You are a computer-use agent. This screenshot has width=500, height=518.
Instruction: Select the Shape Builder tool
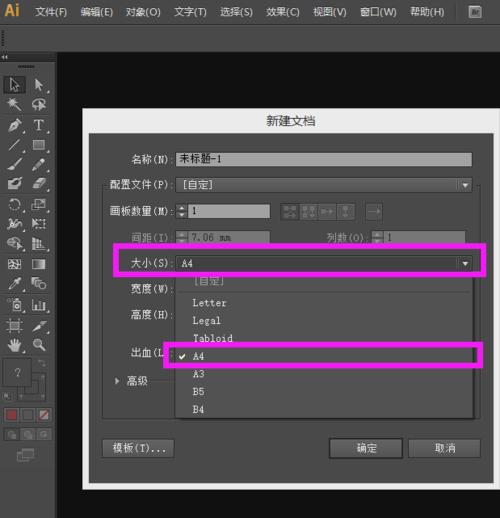tap(14, 244)
